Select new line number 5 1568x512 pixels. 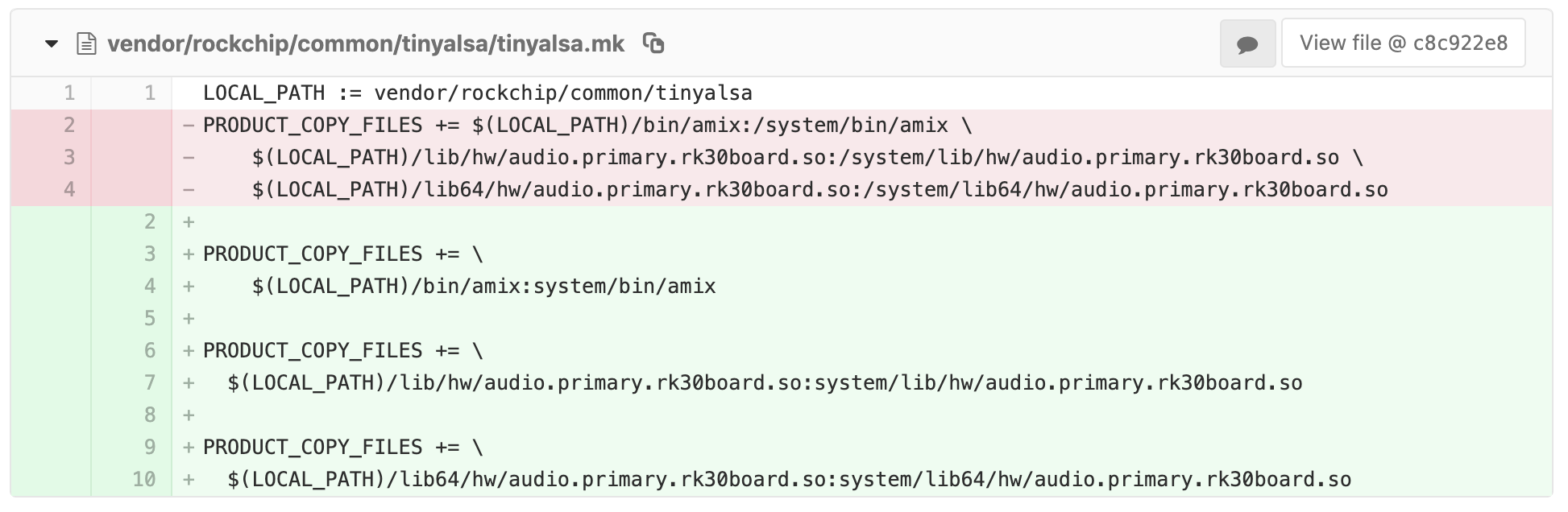[150, 319]
